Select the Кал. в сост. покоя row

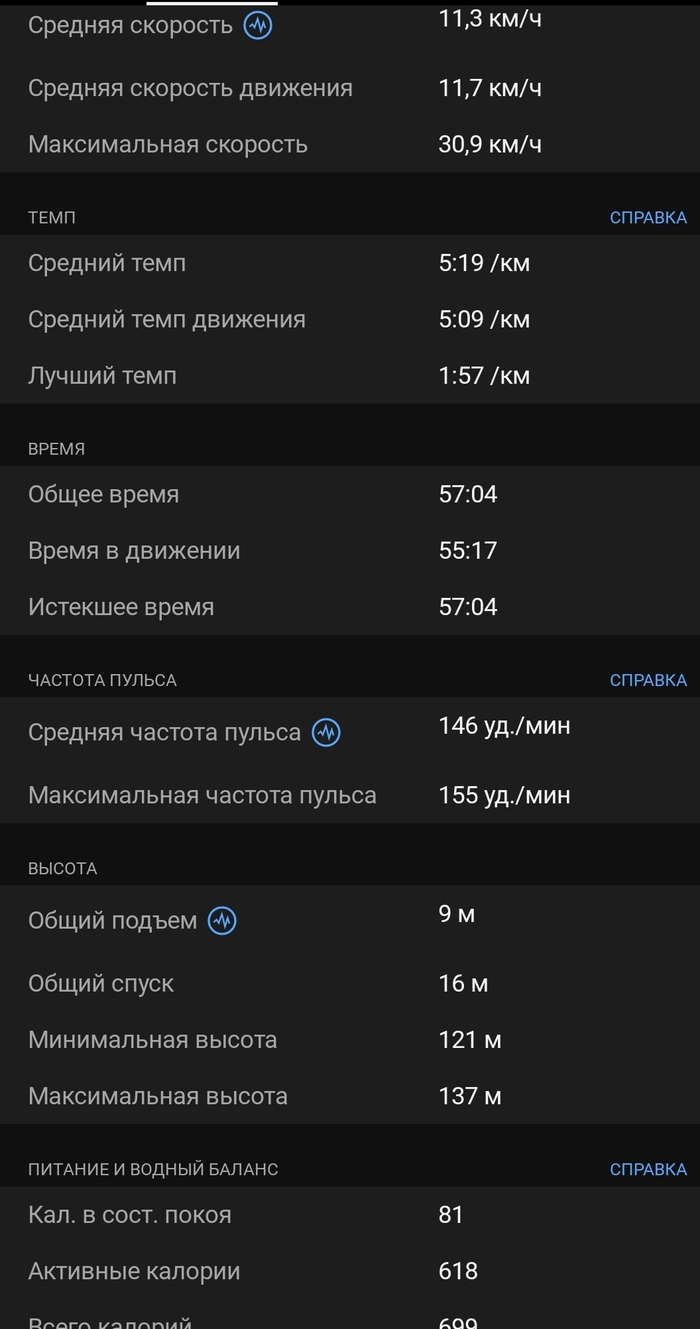(350, 1216)
